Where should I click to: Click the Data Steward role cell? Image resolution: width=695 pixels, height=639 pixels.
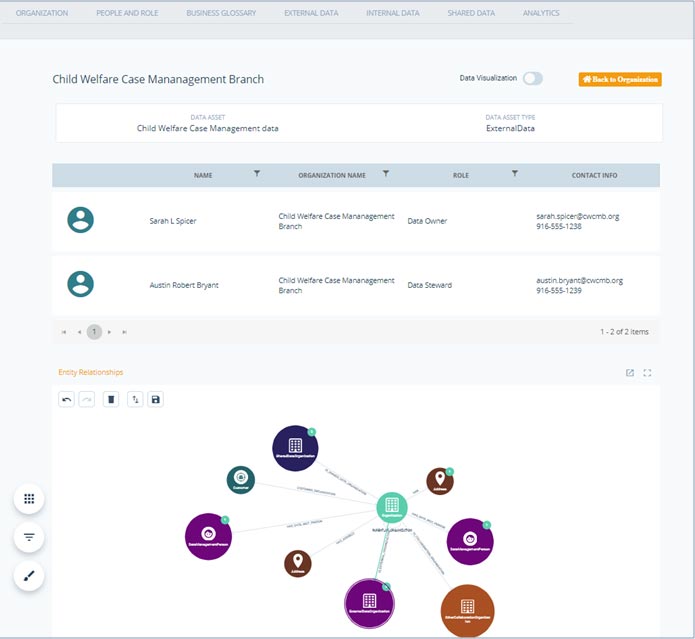click(429, 285)
